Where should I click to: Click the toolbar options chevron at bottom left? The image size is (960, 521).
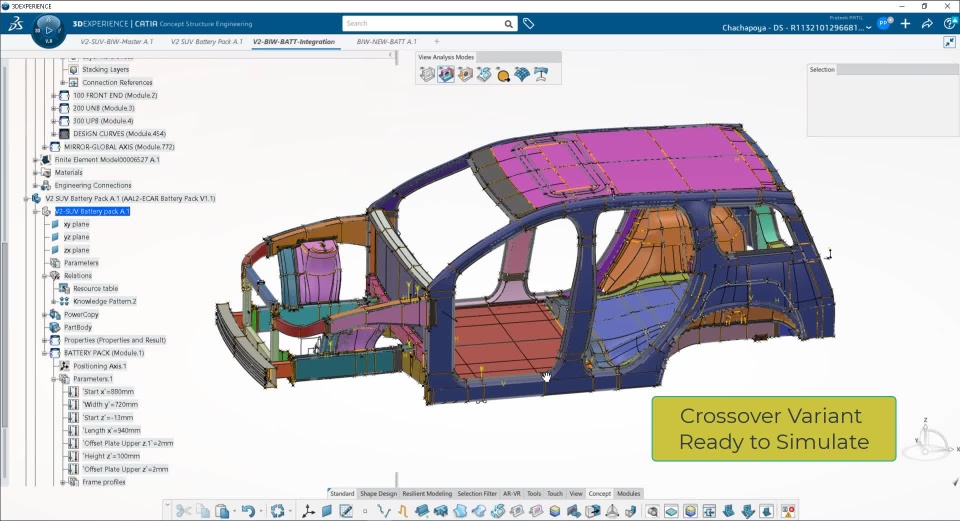click(x=167, y=506)
